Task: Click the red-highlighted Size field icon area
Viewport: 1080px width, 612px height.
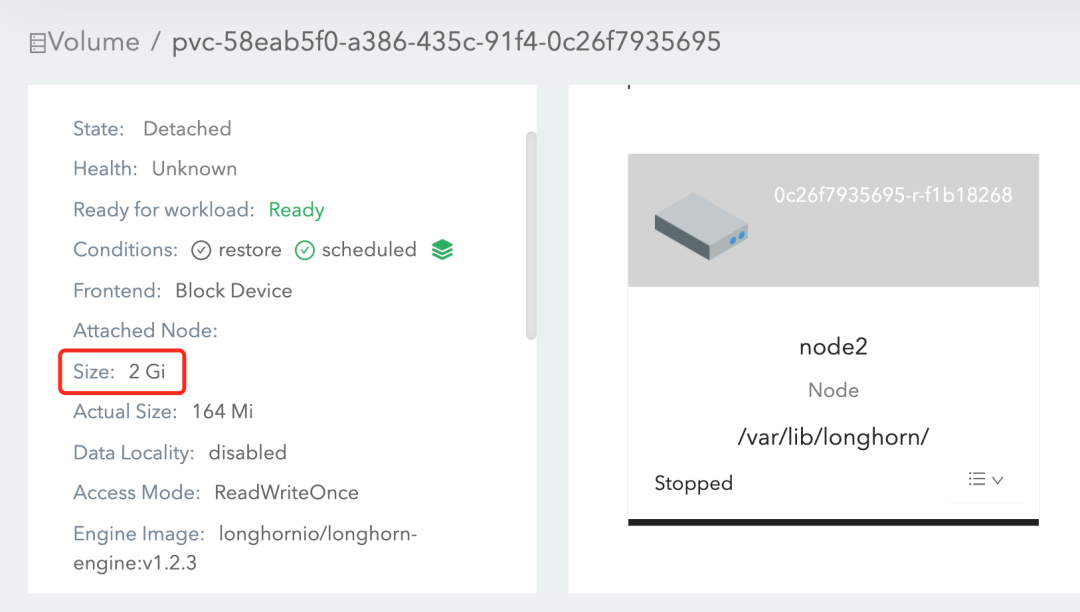Action: 121,371
